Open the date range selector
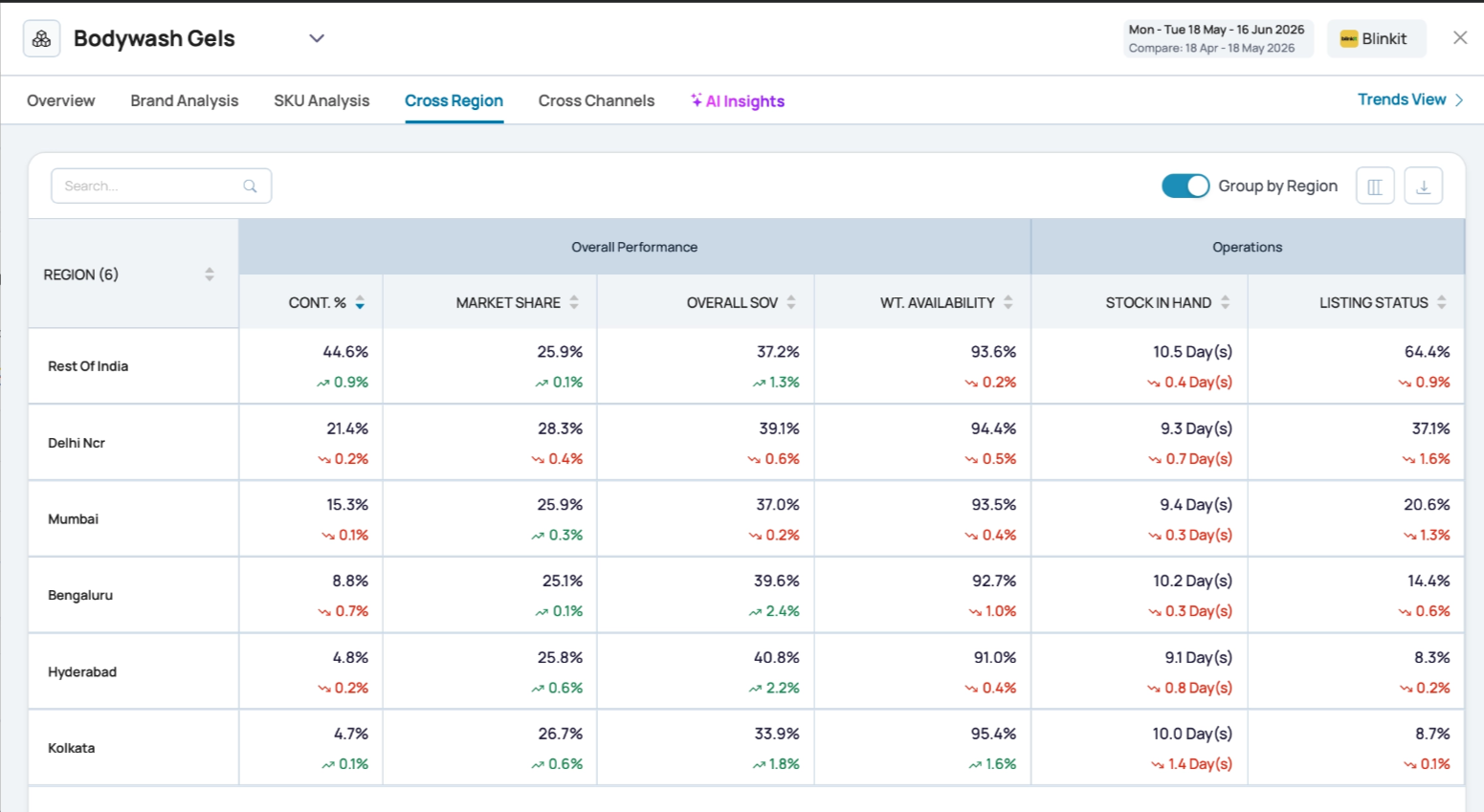1484x812 pixels. pos(1217,38)
